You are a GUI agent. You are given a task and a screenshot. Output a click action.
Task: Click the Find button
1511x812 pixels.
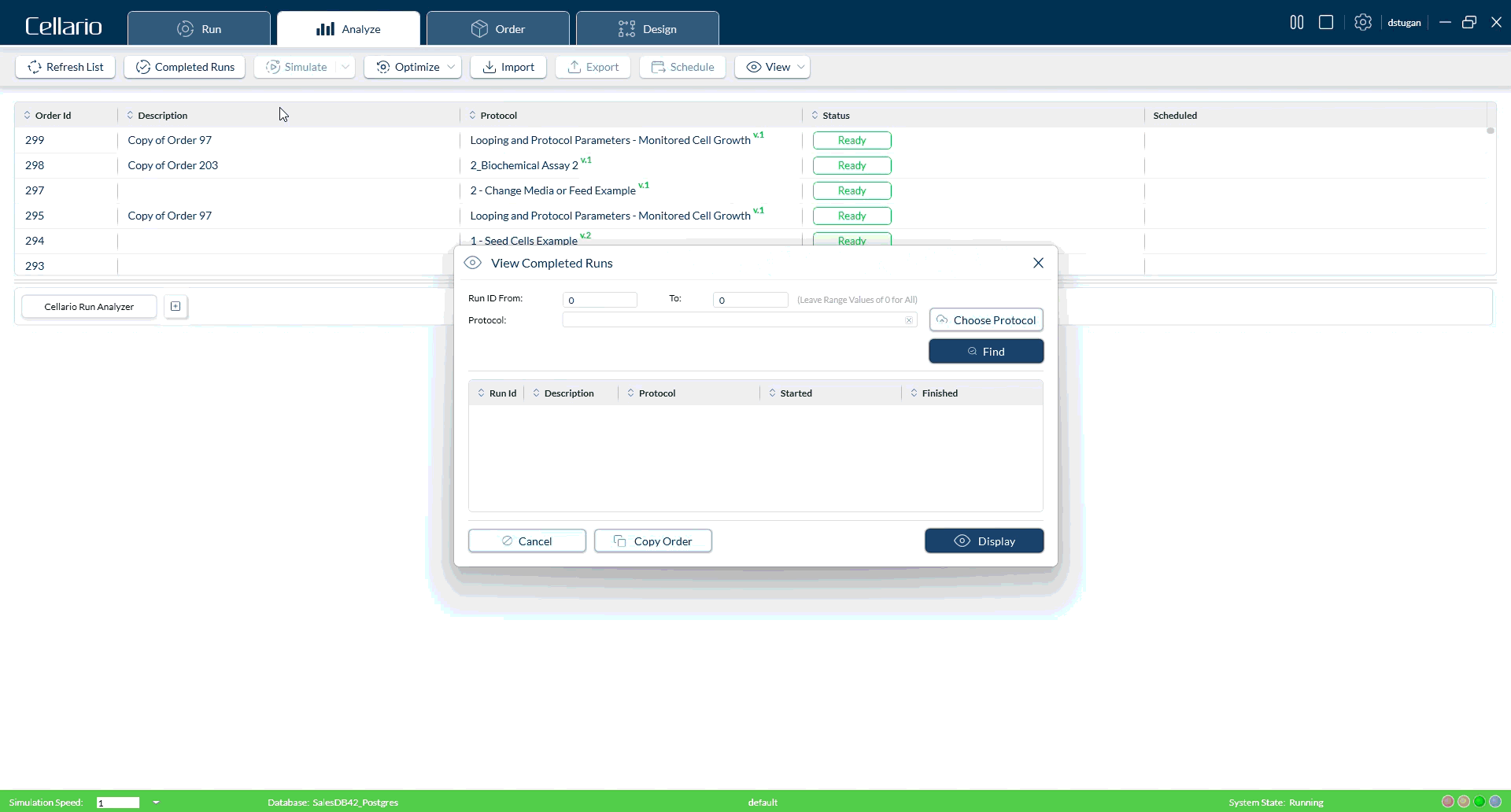(986, 352)
